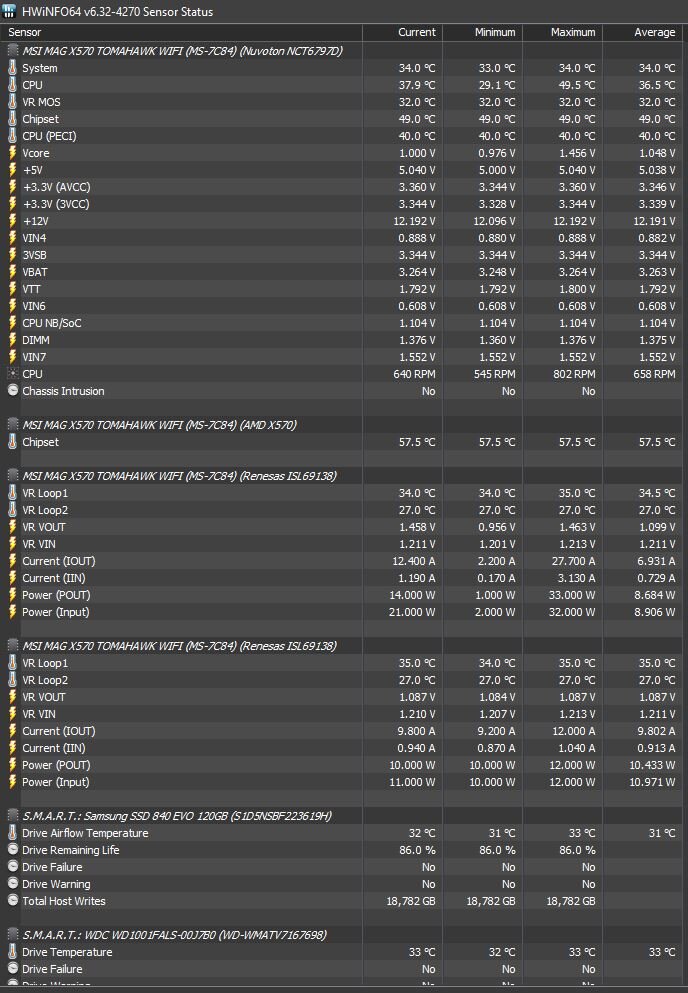
Task: Click the chip icon beside AMD X570 group
Action: pos(13,425)
